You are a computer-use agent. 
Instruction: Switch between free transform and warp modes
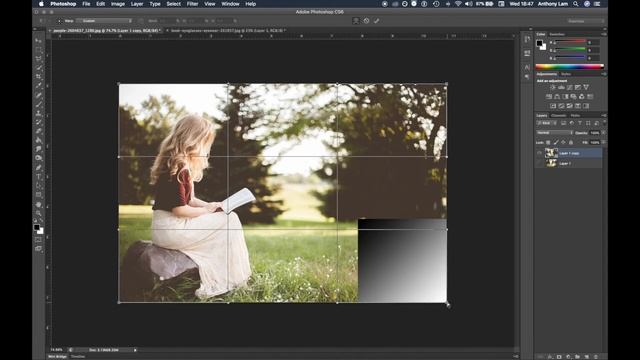tap(356, 21)
